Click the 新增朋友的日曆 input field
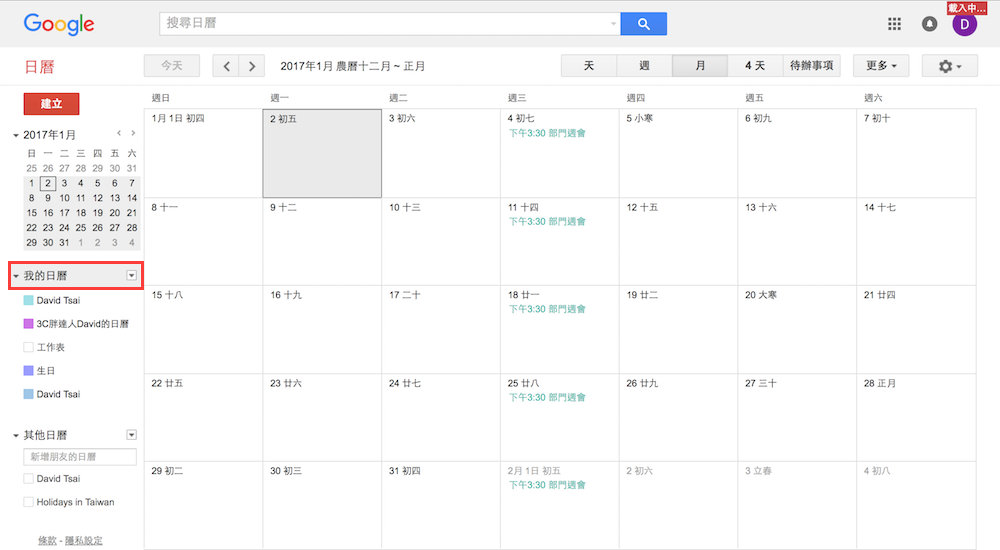 coord(80,457)
